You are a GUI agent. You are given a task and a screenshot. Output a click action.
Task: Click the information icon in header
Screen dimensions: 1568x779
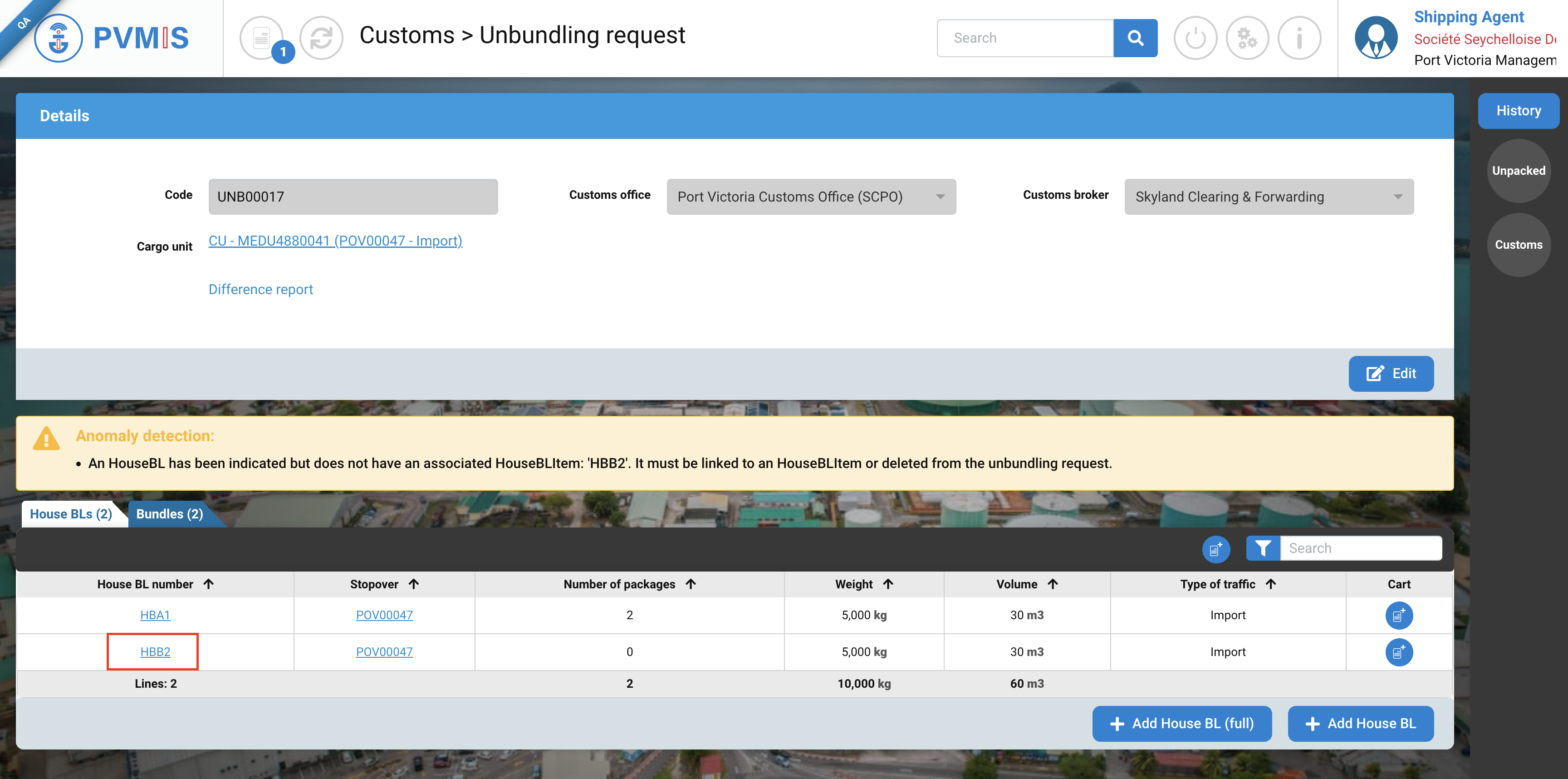click(x=1299, y=38)
